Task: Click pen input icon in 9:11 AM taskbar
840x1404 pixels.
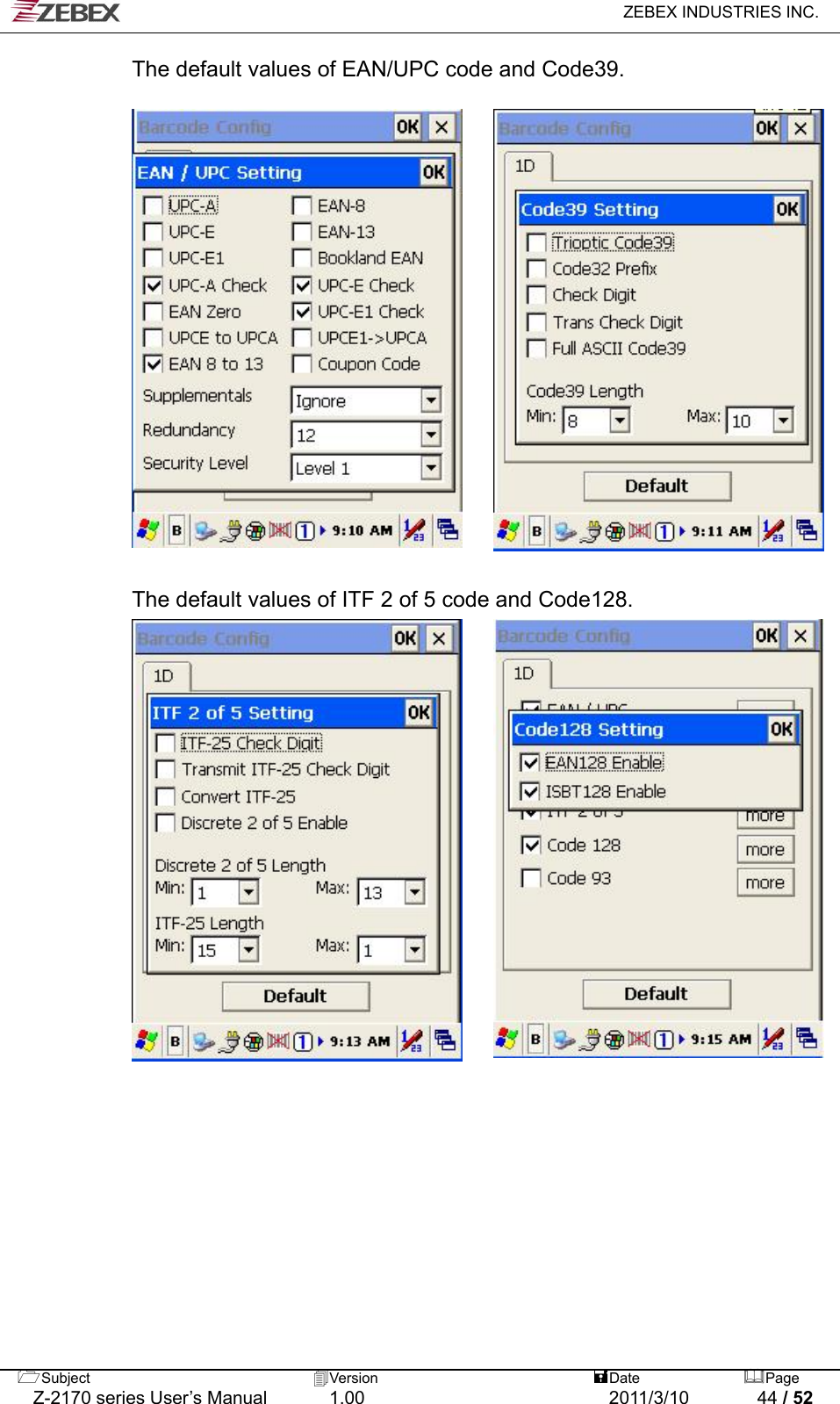Action: pos(773,530)
